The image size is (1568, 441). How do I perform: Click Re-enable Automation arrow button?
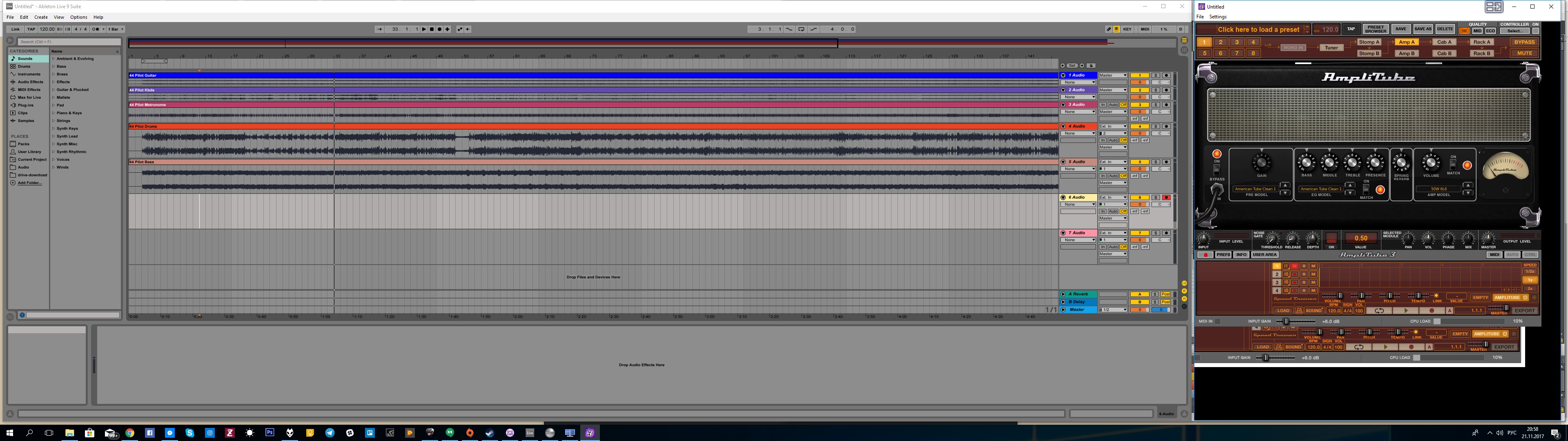point(468,29)
